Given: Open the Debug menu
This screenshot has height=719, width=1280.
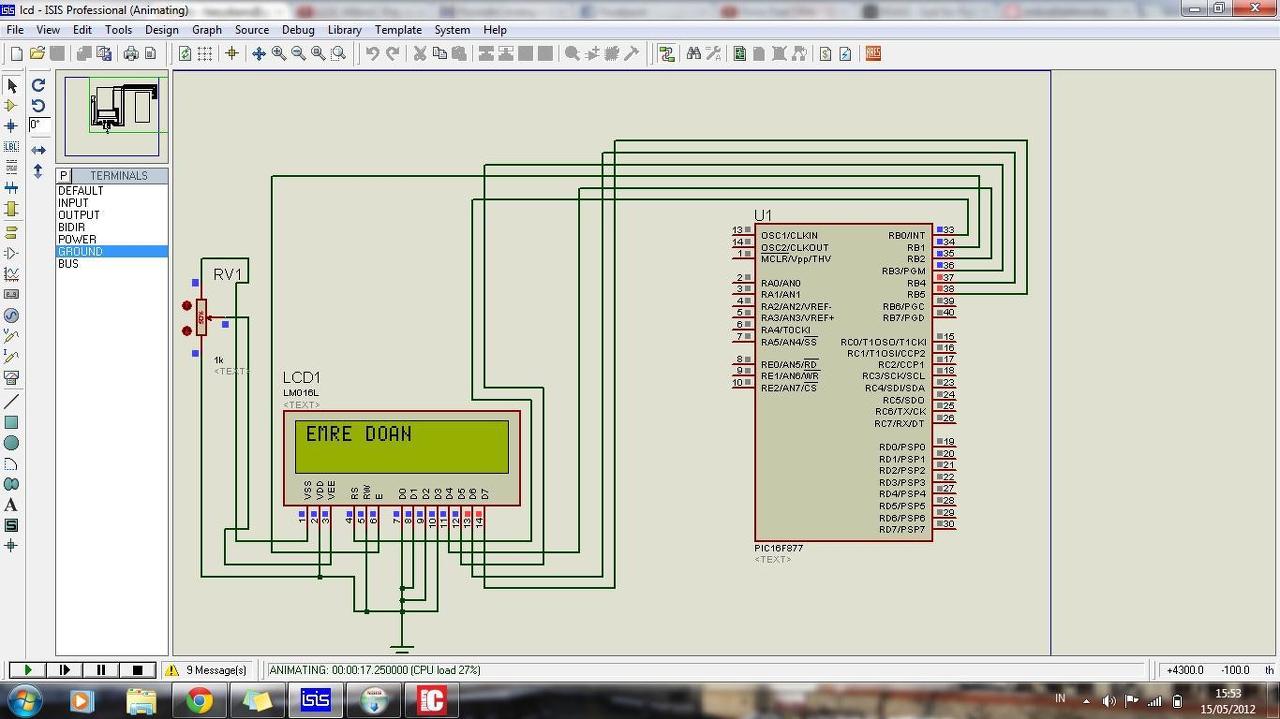Looking at the screenshot, I should point(298,30).
